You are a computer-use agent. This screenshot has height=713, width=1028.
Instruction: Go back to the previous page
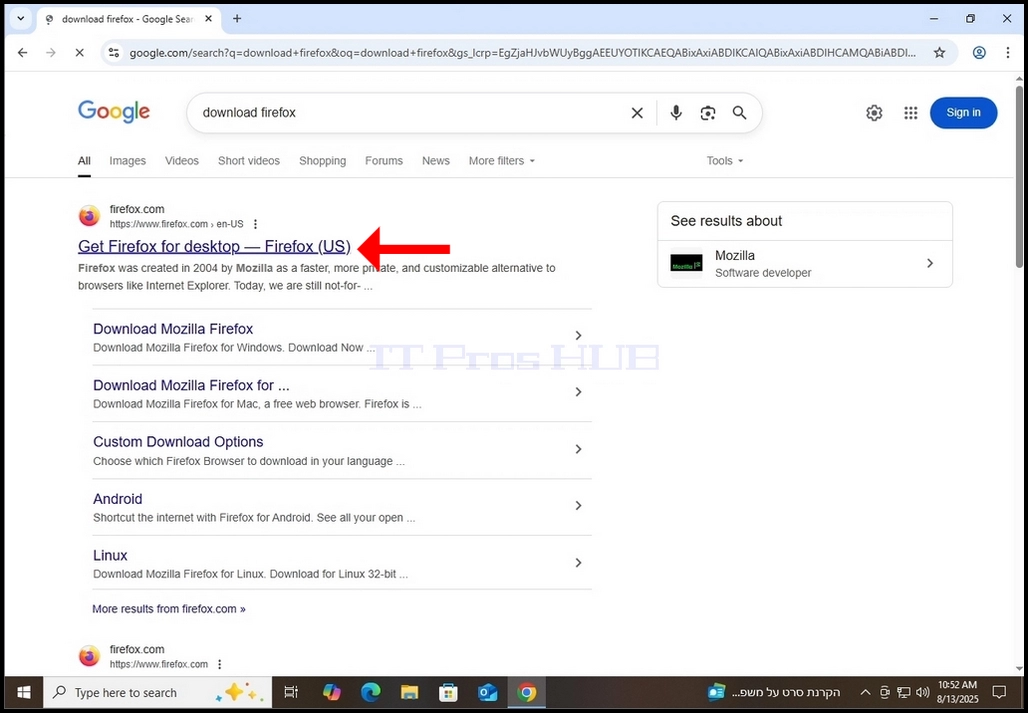(x=23, y=52)
